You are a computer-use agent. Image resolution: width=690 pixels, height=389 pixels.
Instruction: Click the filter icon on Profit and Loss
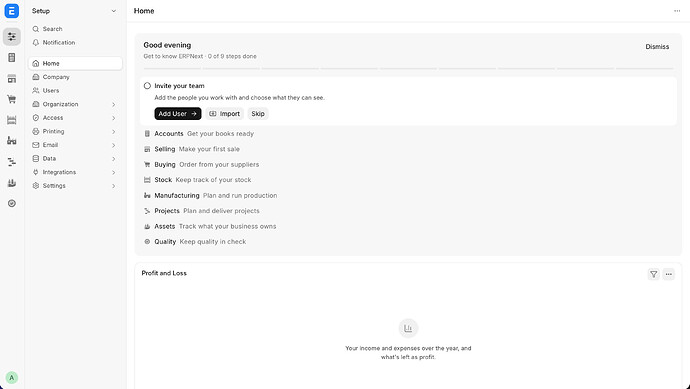[653, 274]
